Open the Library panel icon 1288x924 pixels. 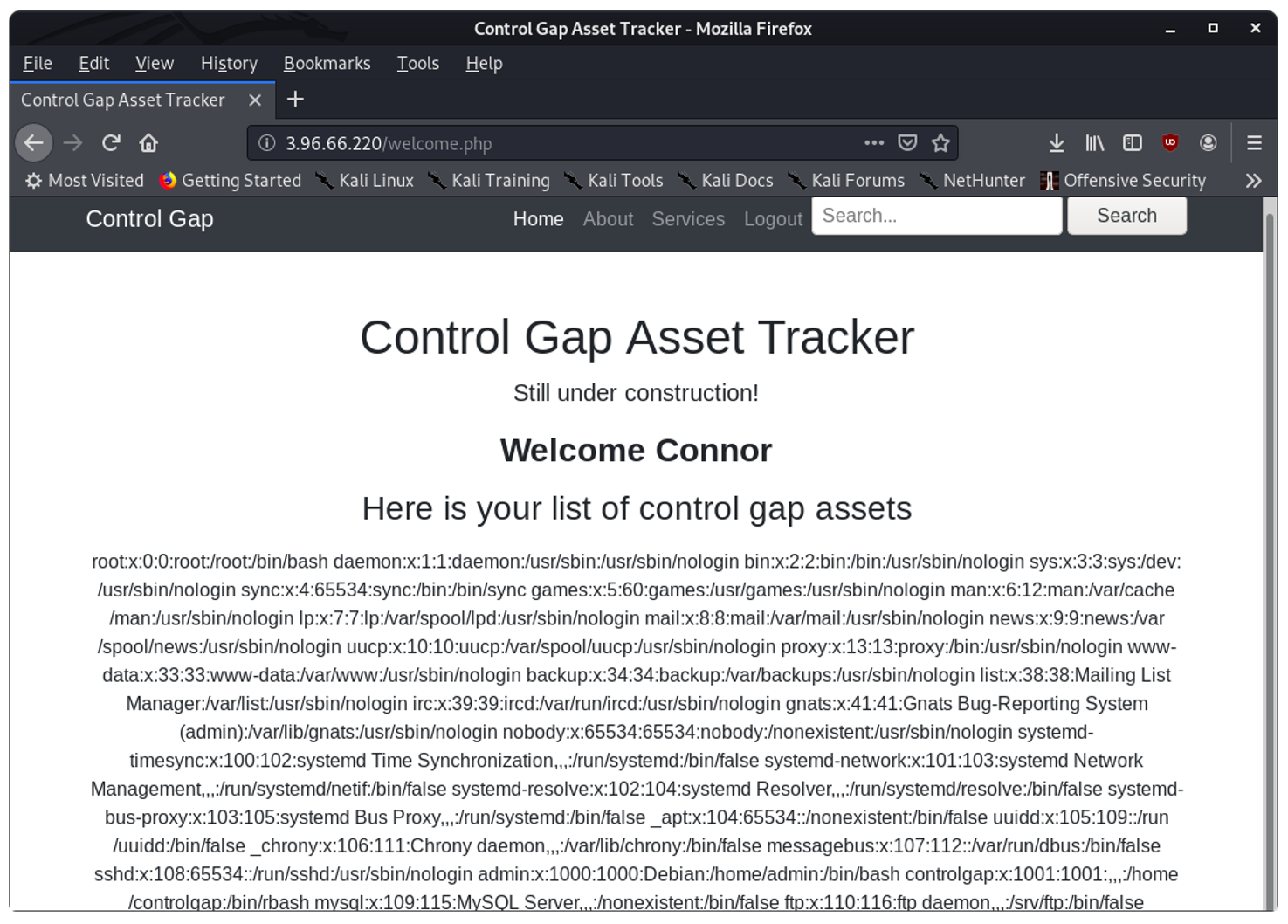[1094, 142]
